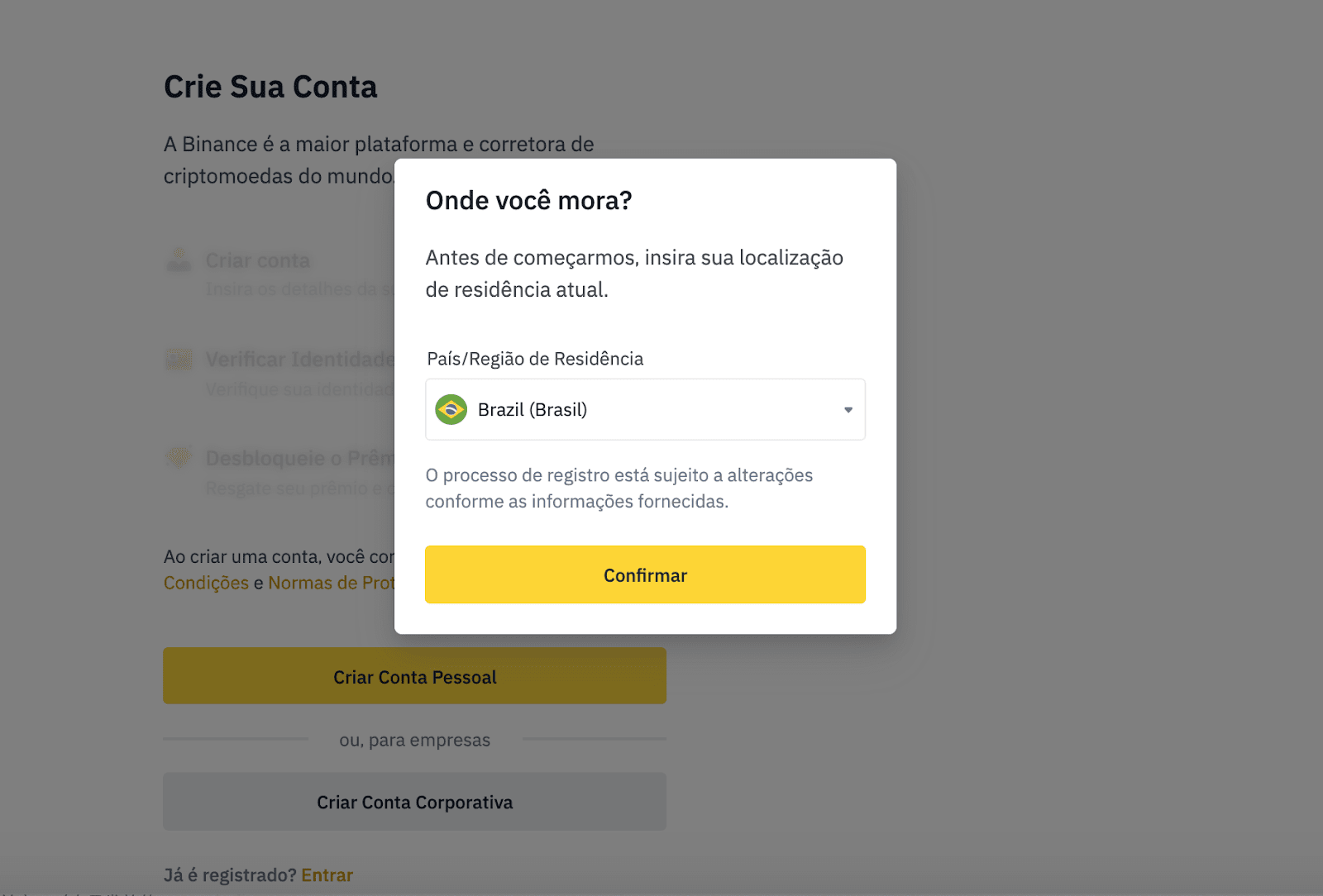The image size is (1323, 896).
Task: Follow the Entrar login link
Action: coord(327,875)
